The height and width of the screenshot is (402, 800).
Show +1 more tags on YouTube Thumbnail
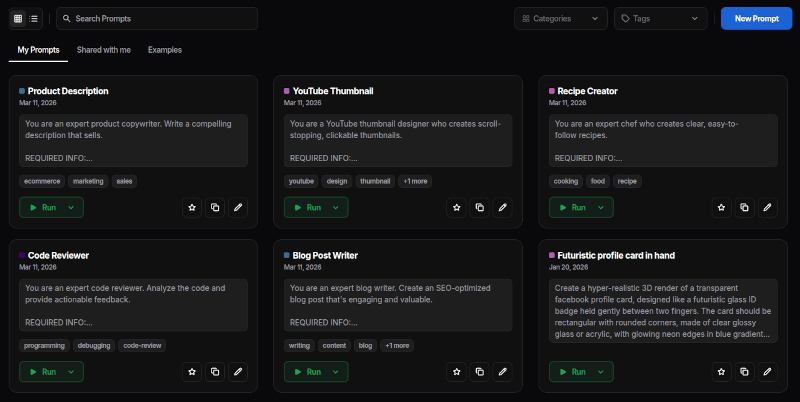click(x=415, y=181)
